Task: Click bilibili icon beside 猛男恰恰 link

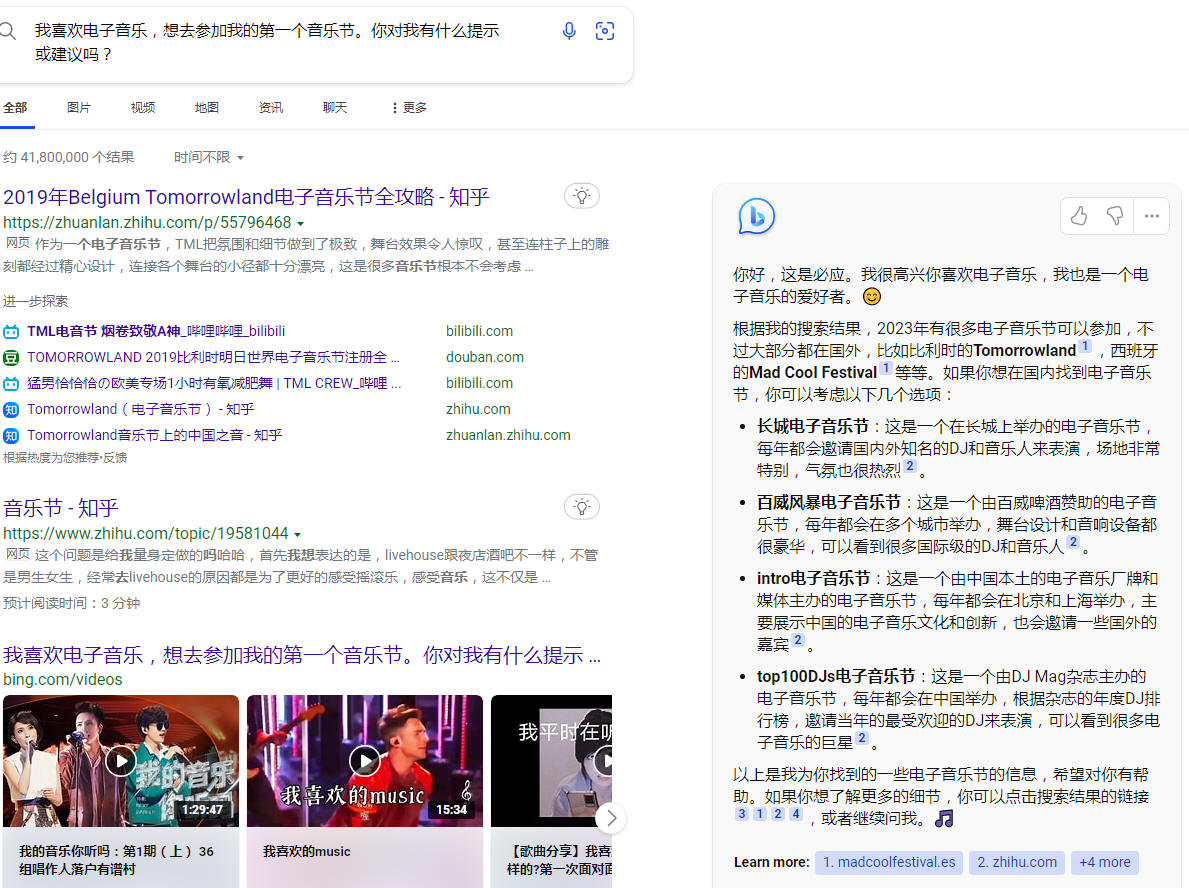Action: [11, 384]
